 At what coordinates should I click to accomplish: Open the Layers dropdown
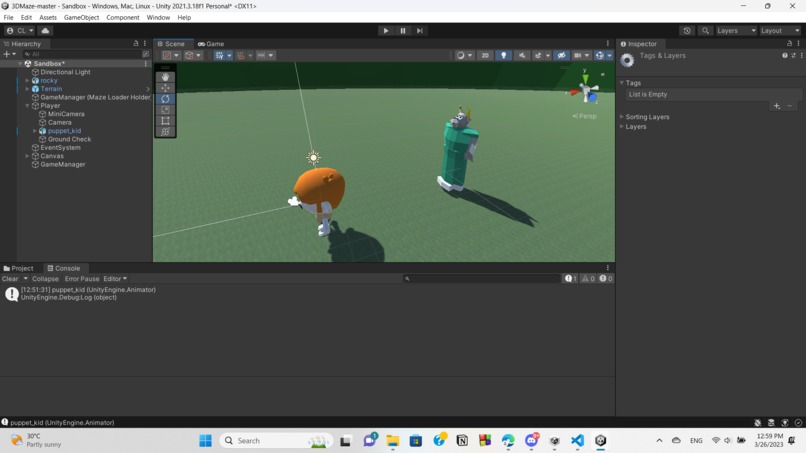tap(736, 30)
